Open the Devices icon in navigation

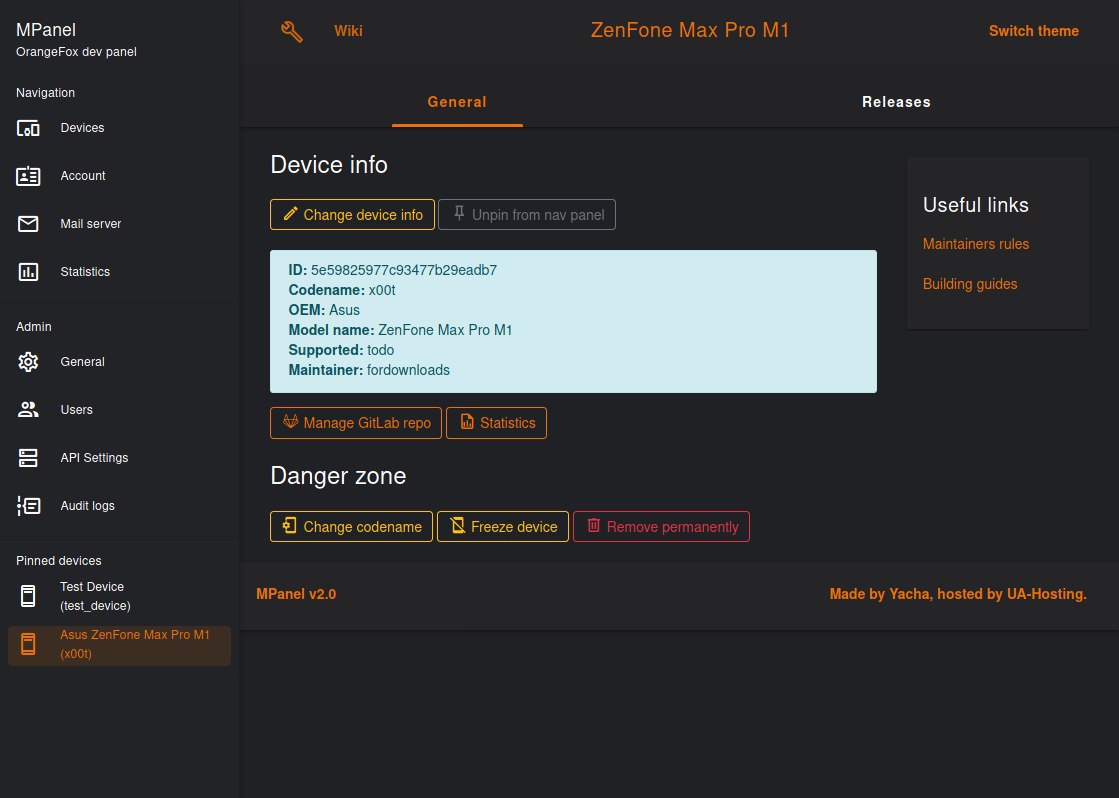29,128
